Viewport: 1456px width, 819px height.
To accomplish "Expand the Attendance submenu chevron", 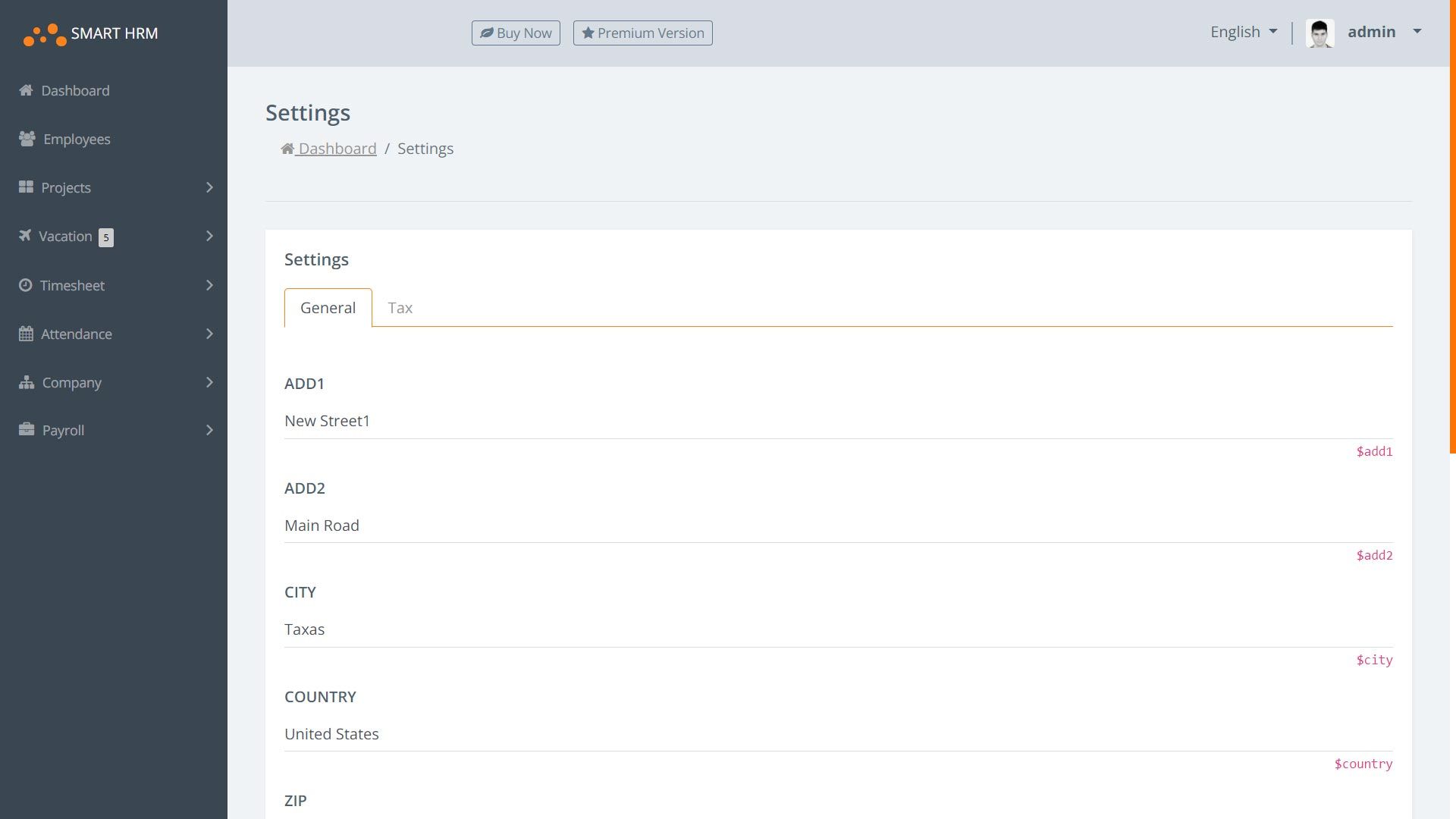I will (209, 334).
